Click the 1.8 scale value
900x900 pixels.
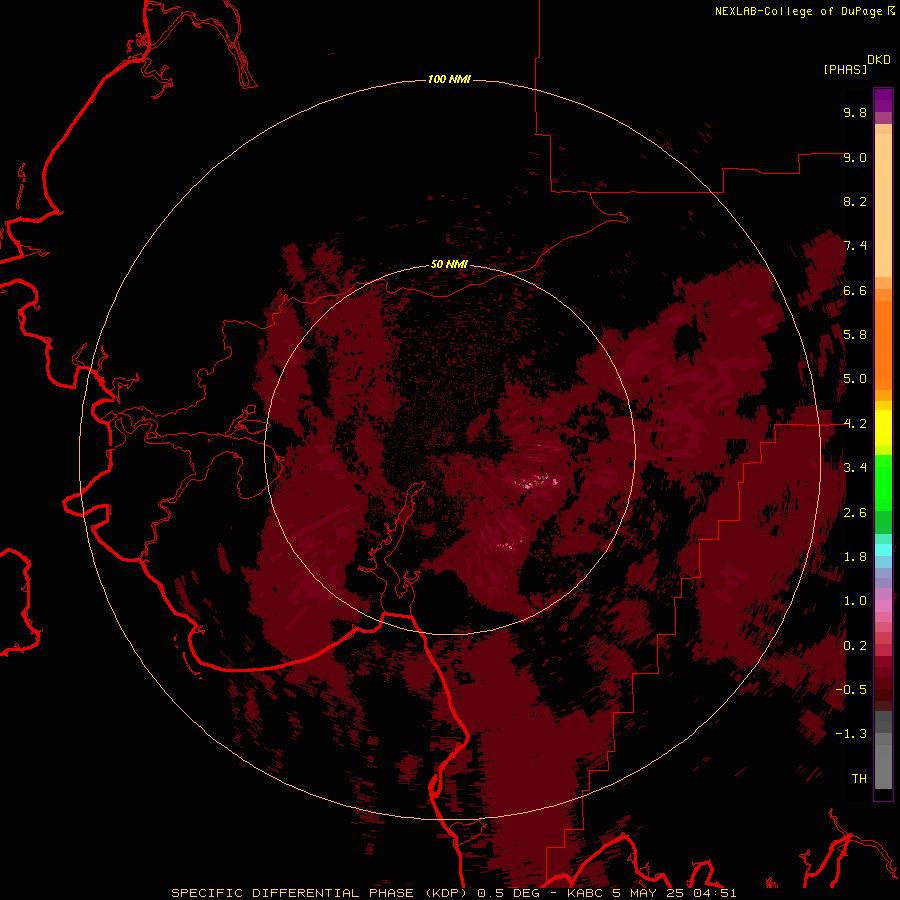pyautogui.click(x=855, y=557)
